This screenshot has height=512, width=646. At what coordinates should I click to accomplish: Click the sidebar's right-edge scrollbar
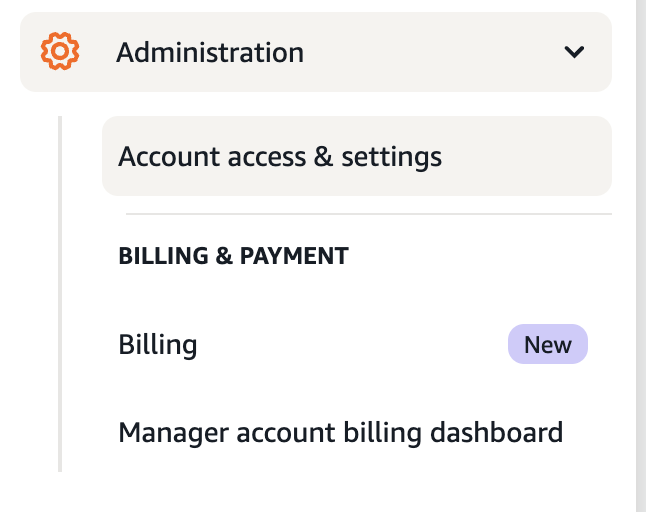coord(640,256)
